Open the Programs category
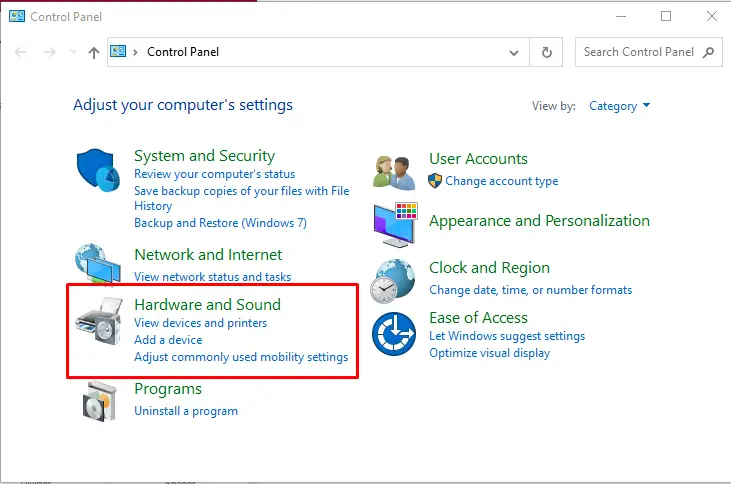 (168, 389)
